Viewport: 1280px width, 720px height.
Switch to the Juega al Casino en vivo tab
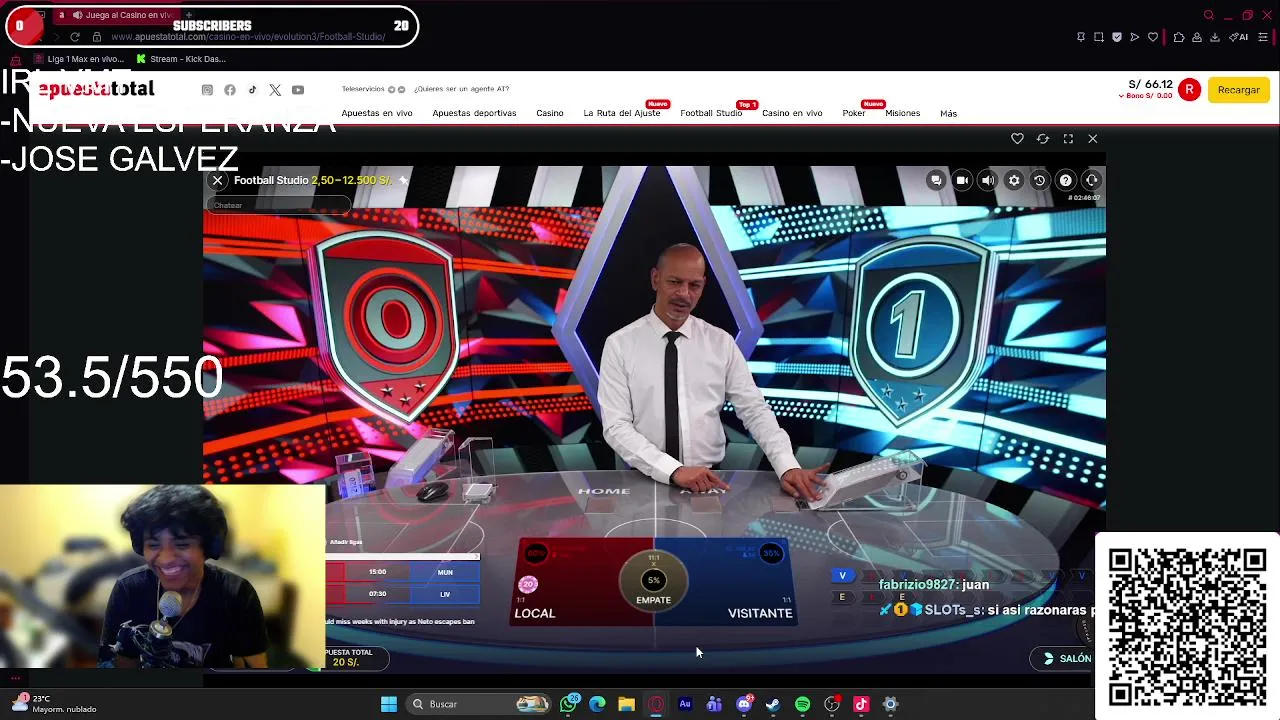pos(118,15)
